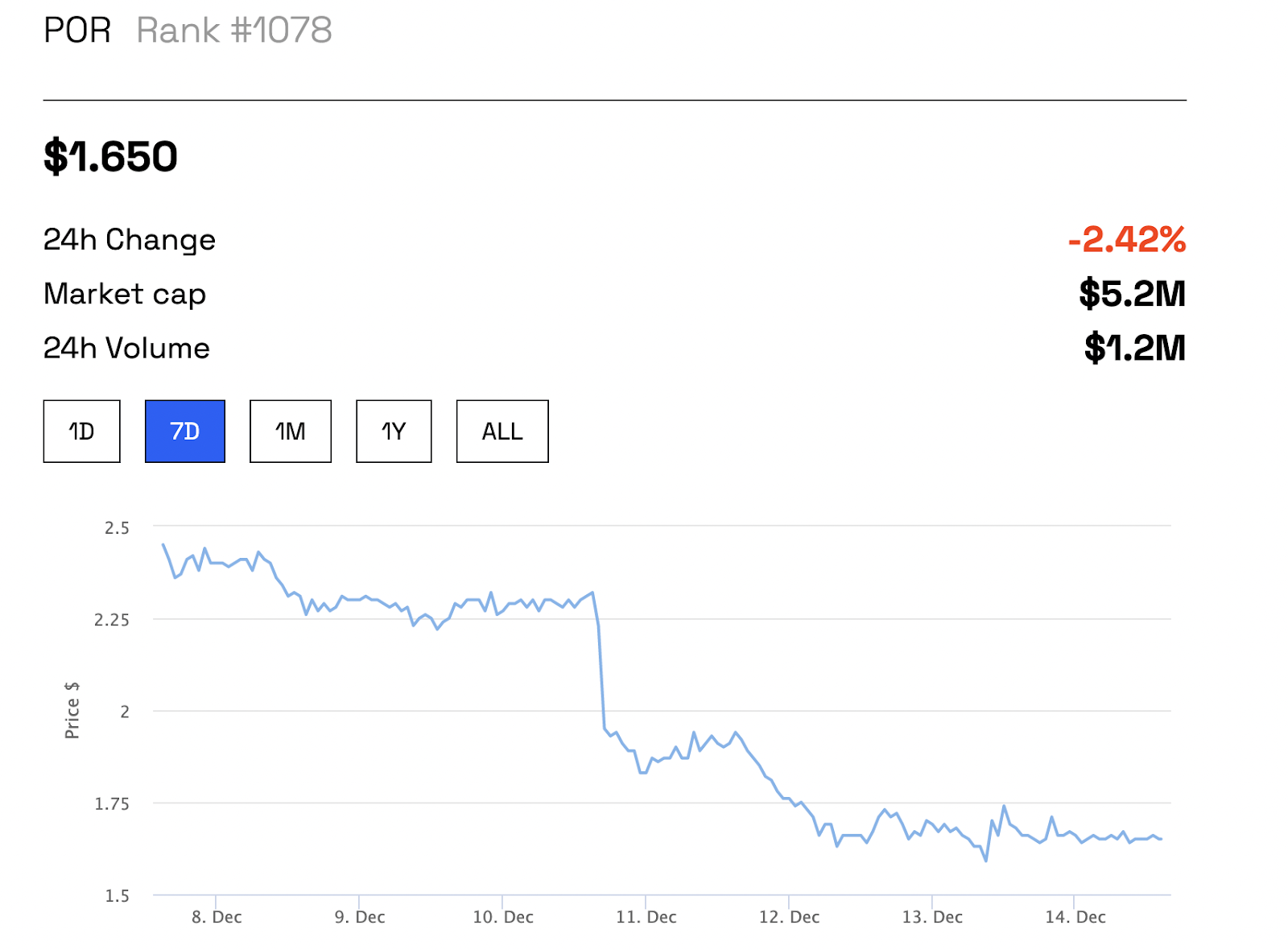Click the Price $ axis title
This screenshot has width=1288, height=950.
point(72,710)
